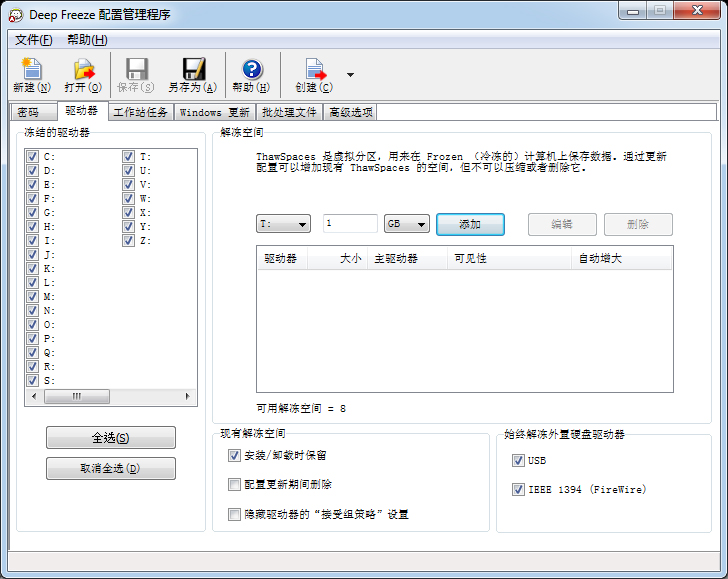728x579 pixels.
Task: Toggle the W: drive checkbox
Action: (x=129, y=198)
